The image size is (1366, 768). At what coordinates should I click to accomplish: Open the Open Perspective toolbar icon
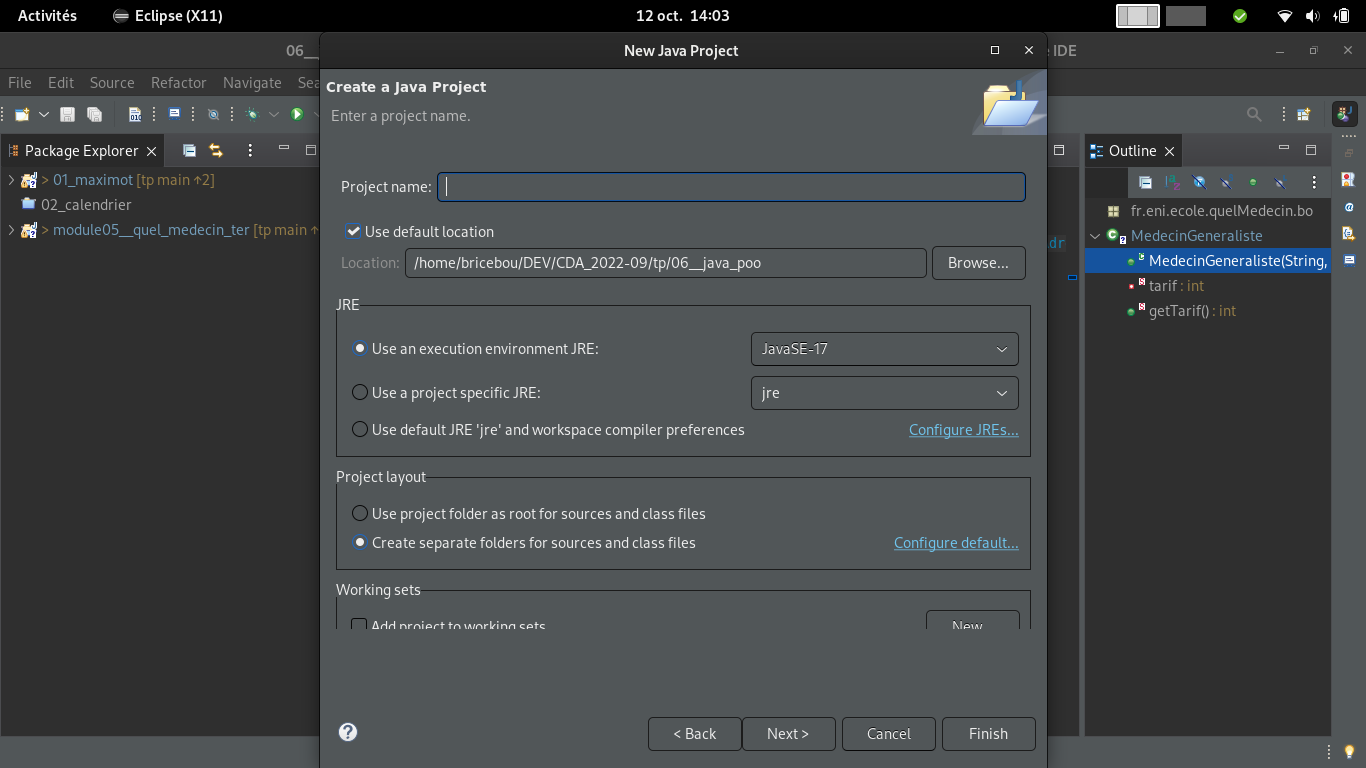(x=1304, y=114)
